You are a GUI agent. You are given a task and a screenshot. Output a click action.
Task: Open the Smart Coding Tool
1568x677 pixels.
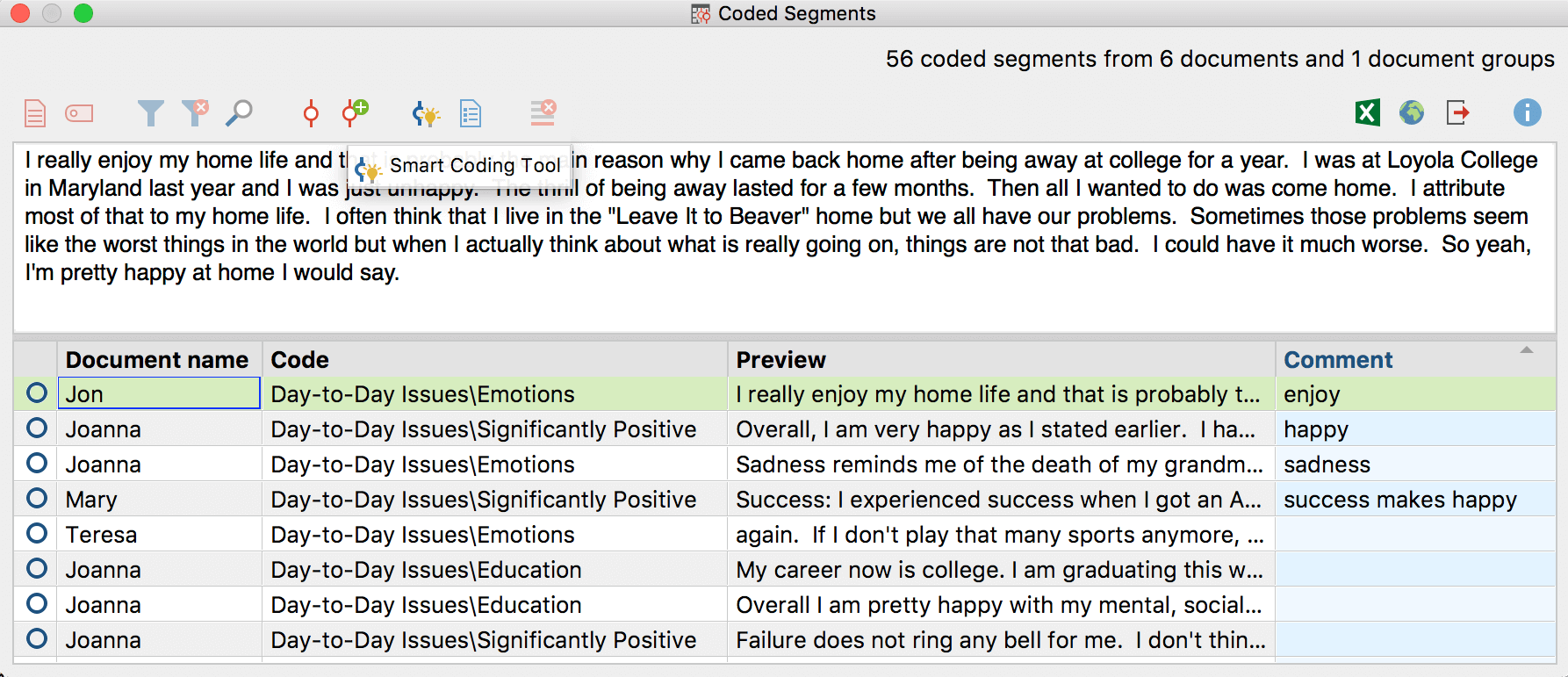[426, 113]
